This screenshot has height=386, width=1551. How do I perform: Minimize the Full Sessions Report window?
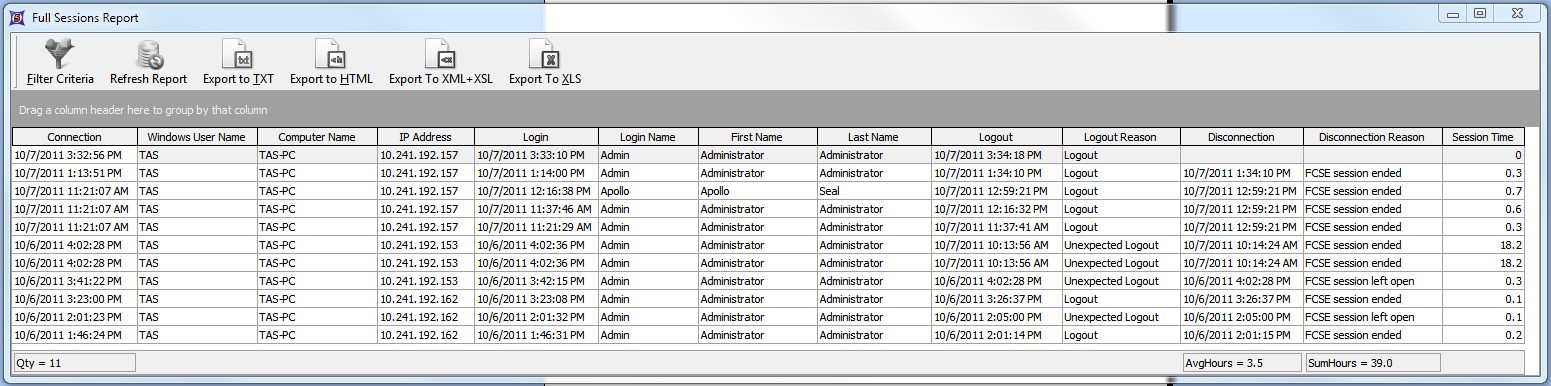click(x=1452, y=14)
